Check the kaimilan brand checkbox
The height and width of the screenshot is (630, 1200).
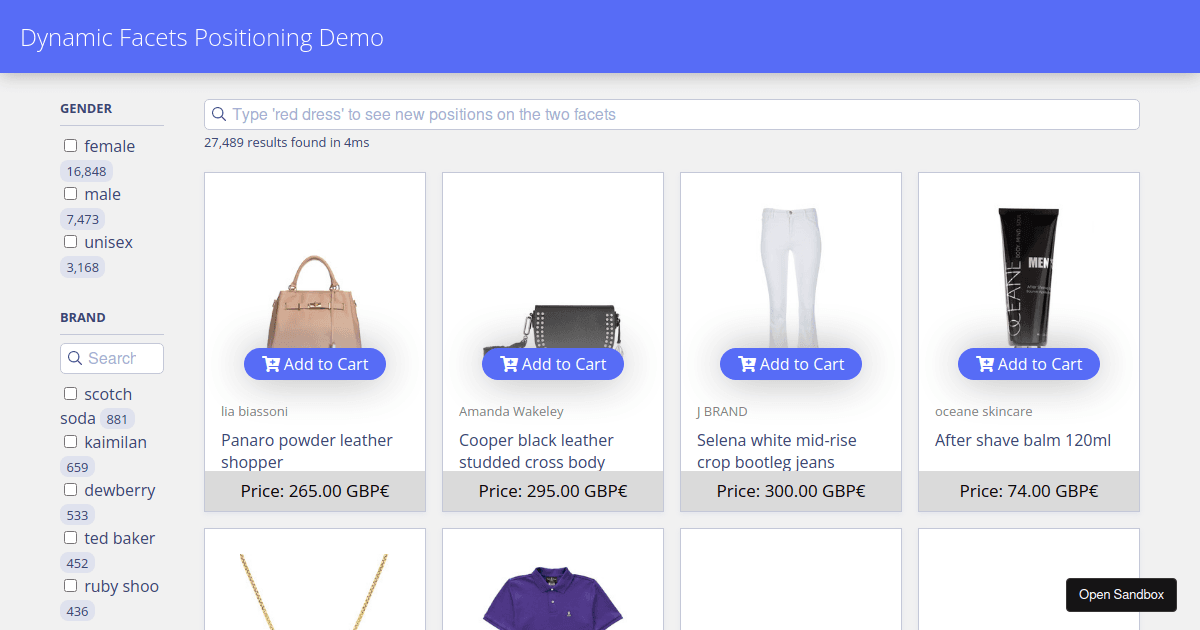pyautogui.click(x=70, y=441)
